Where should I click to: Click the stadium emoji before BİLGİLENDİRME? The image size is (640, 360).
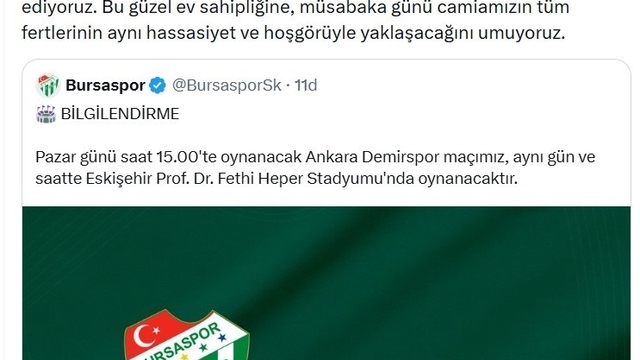46,114
